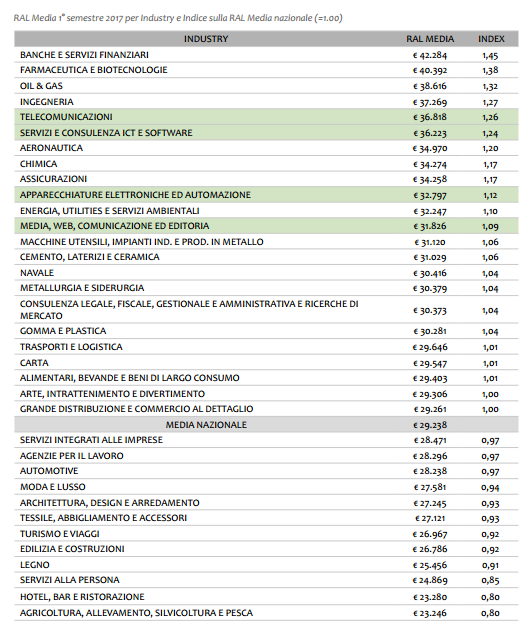Screen dimensions: 530x629
Task: Click the RAL MEDIA column header
Action: click(x=430, y=39)
